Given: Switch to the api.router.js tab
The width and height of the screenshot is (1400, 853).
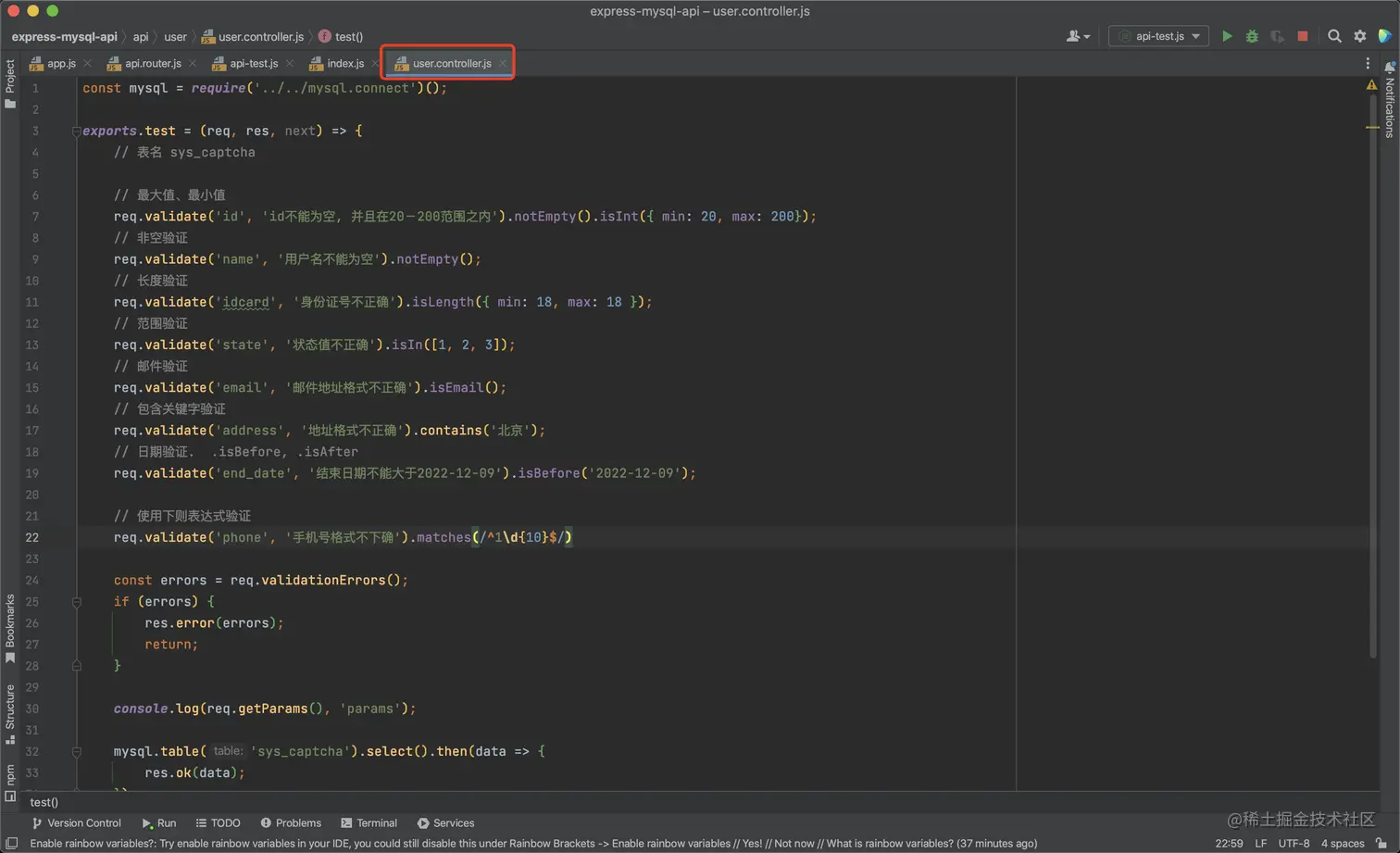Looking at the screenshot, I should 153,63.
